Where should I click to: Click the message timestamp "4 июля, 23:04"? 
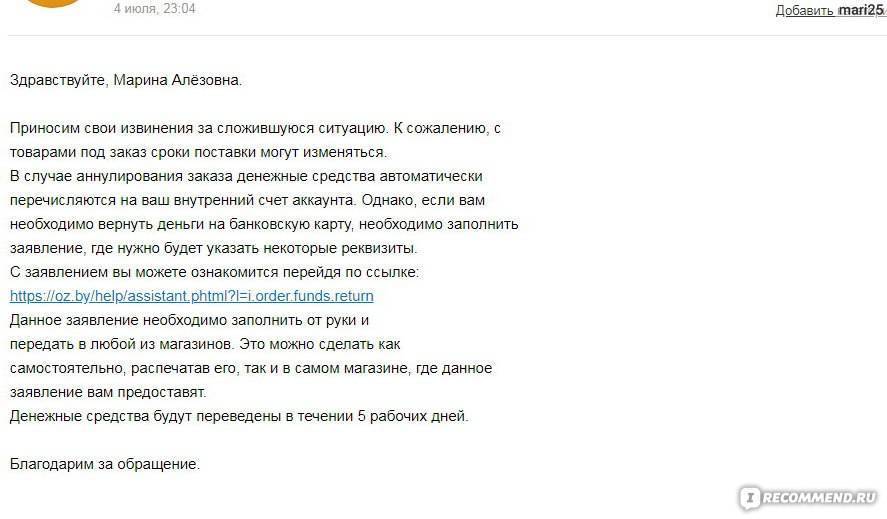(155, 9)
